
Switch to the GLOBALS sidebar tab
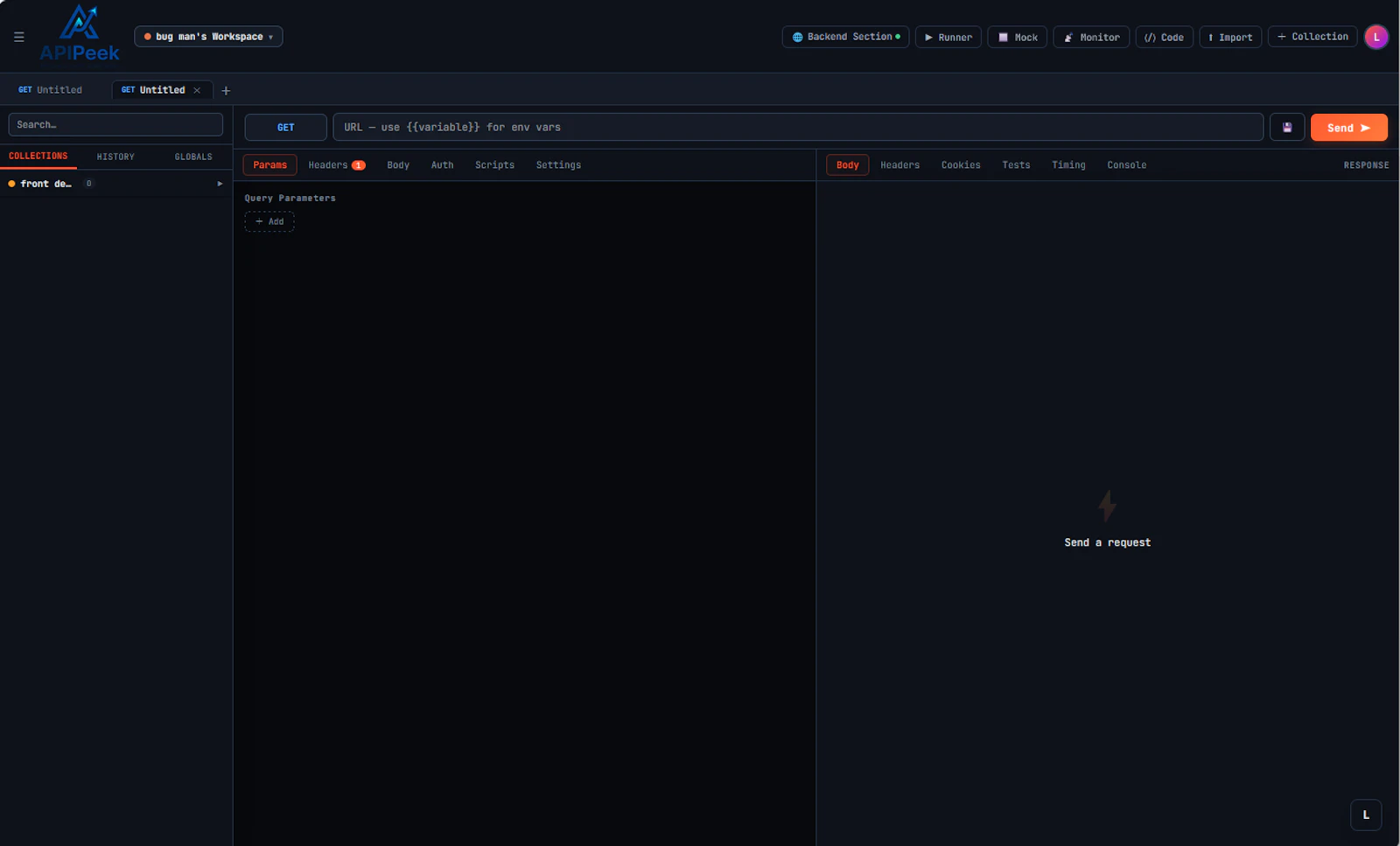click(193, 157)
